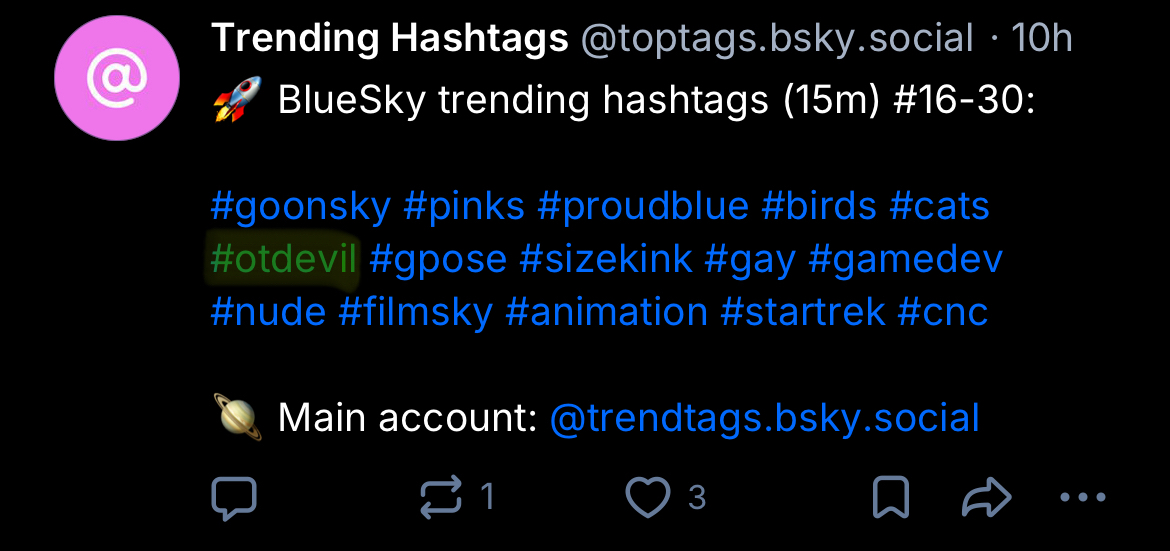The width and height of the screenshot is (1170, 551).
Task: Open the Trending Hashtags display name
Action: click(390, 40)
